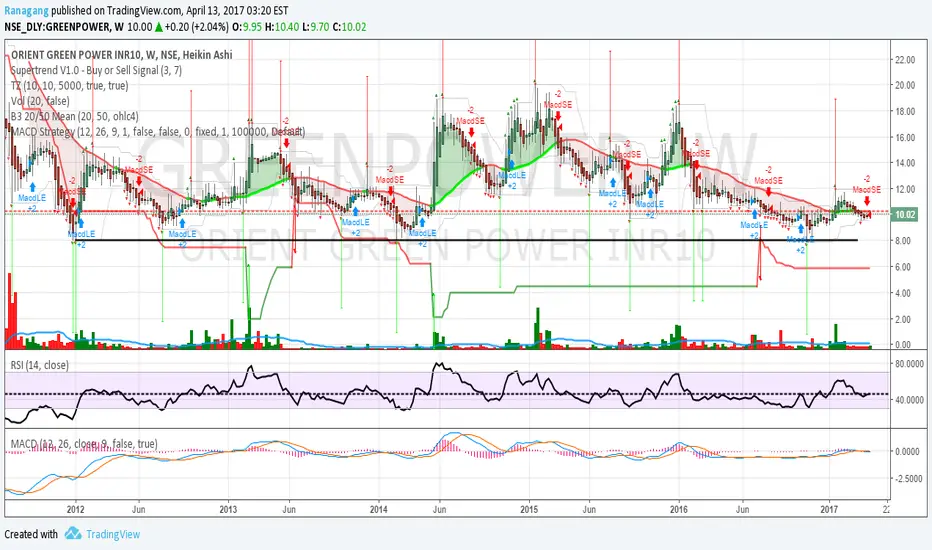Click the 2017 time axis label
Viewport: 932px width, 550px height.
829,510
